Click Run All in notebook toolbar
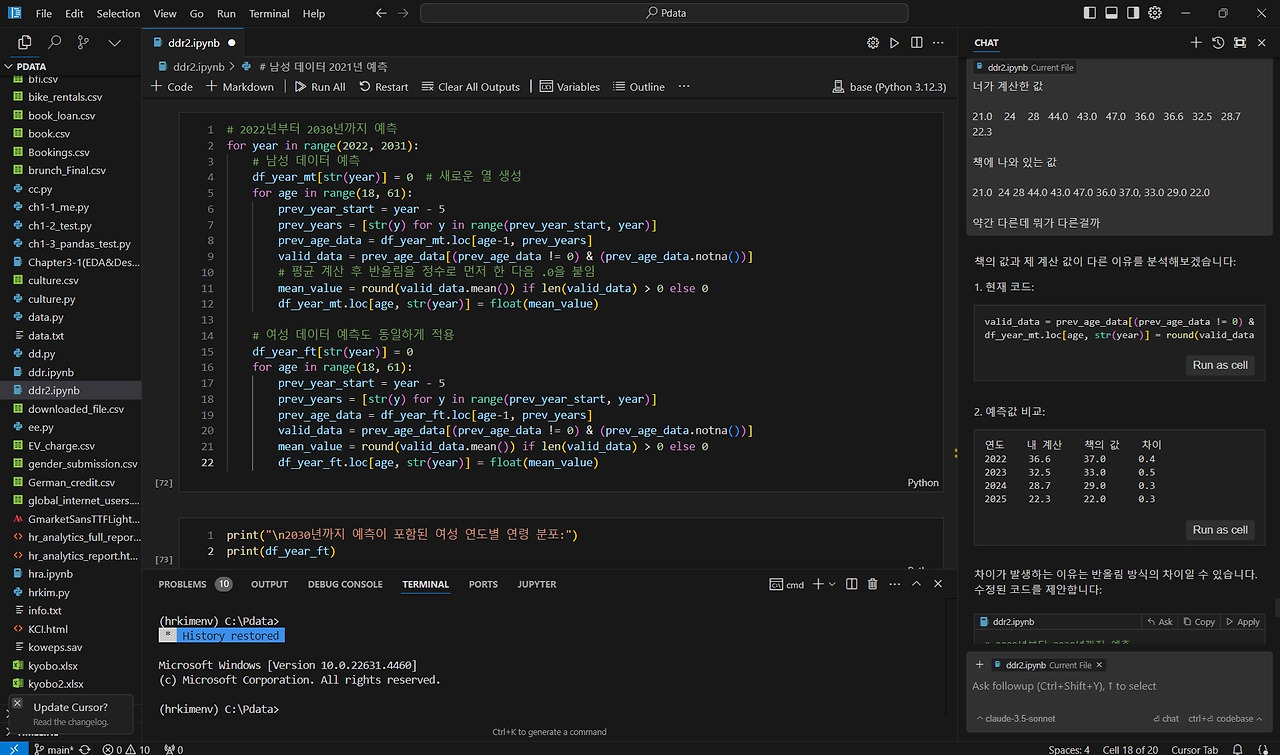This screenshot has width=1280, height=755. tap(320, 87)
